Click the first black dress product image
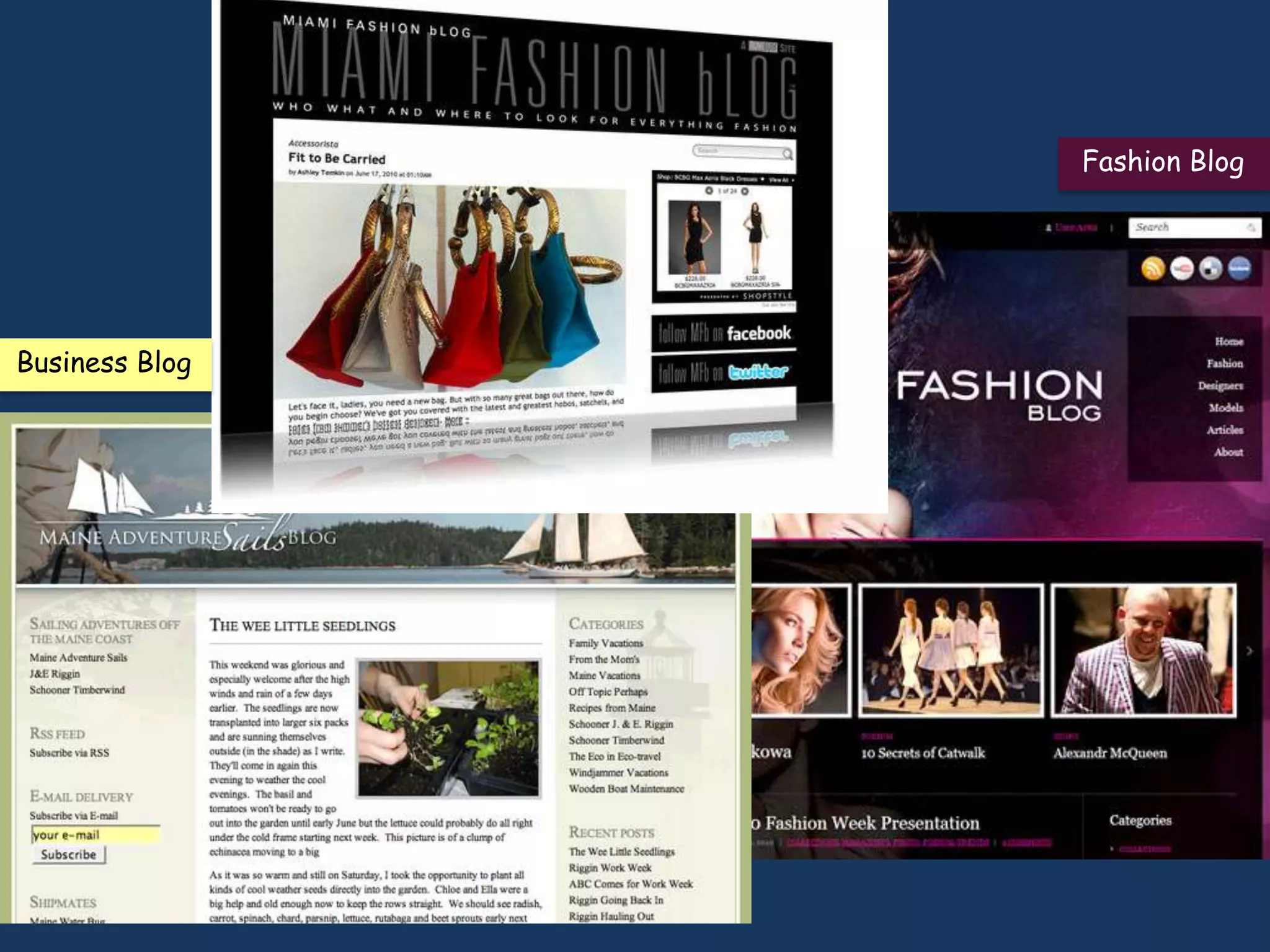The image size is (1270, 952). click(x=694, y=237)
